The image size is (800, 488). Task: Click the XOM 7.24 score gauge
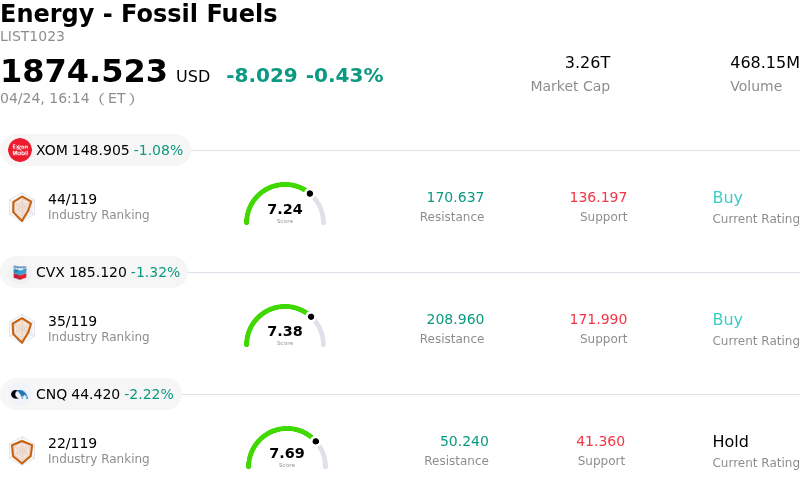click(285, 205)
